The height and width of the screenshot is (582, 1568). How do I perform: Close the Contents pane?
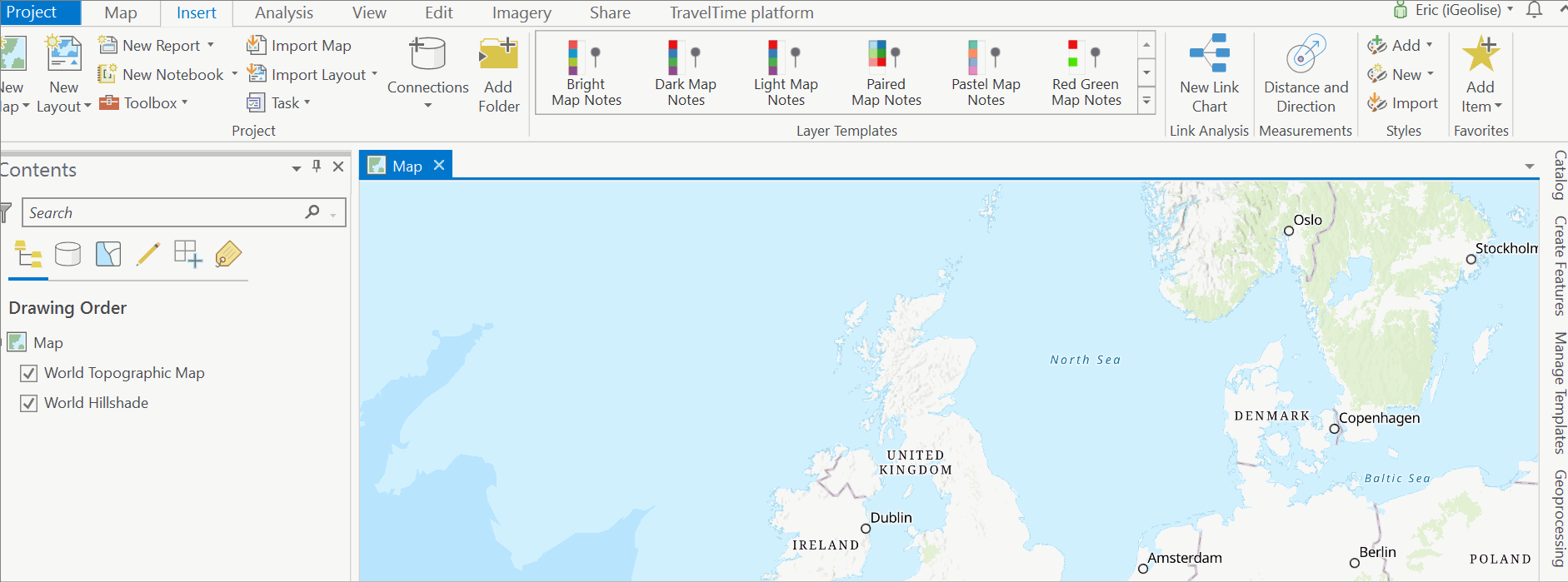point(338,167)
